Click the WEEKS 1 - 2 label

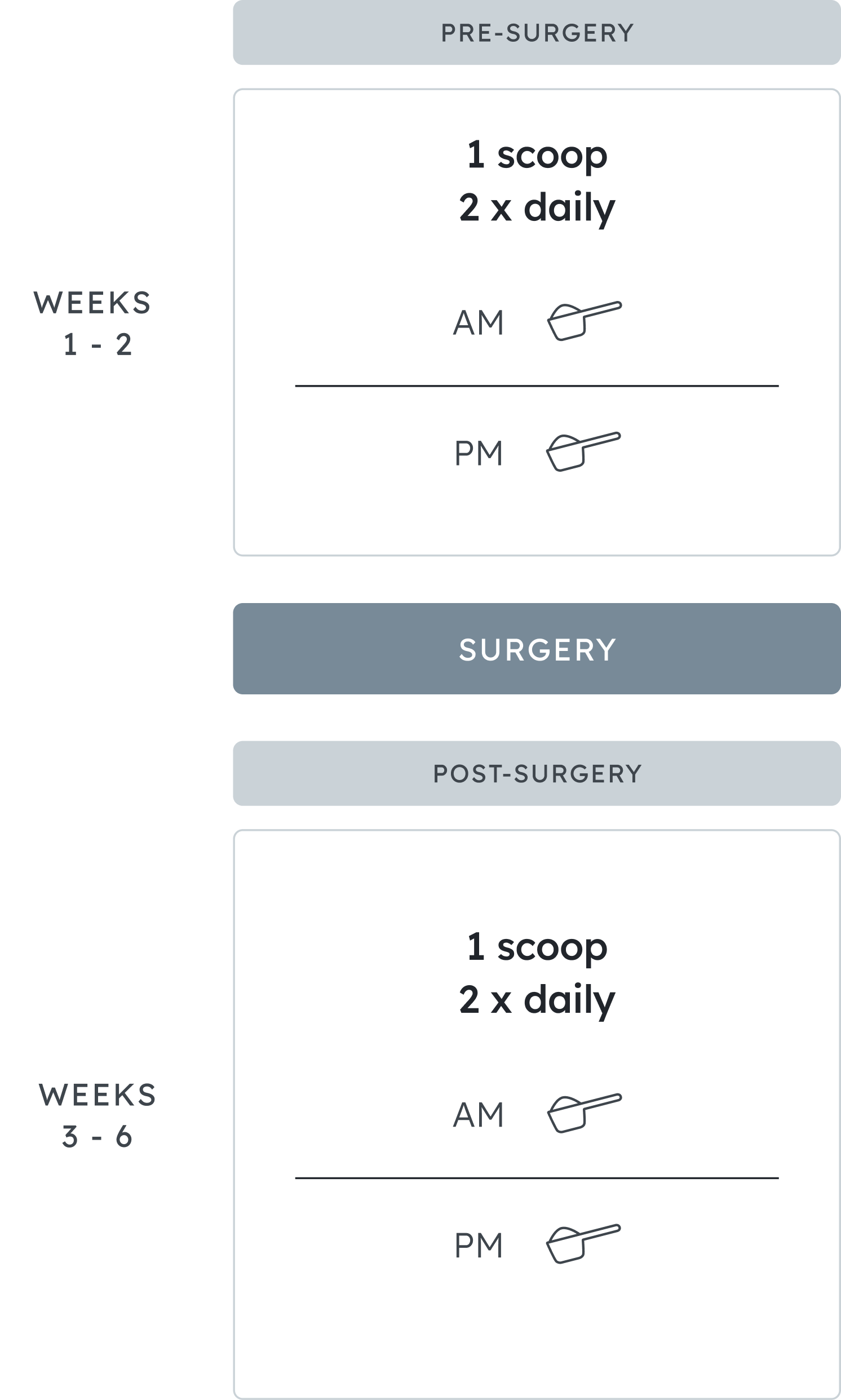tap(93, 324)
